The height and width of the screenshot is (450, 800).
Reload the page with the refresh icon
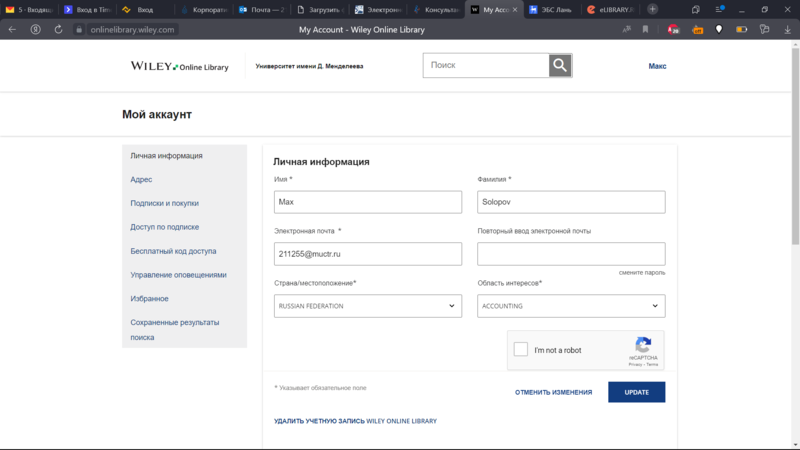(58, 30)
